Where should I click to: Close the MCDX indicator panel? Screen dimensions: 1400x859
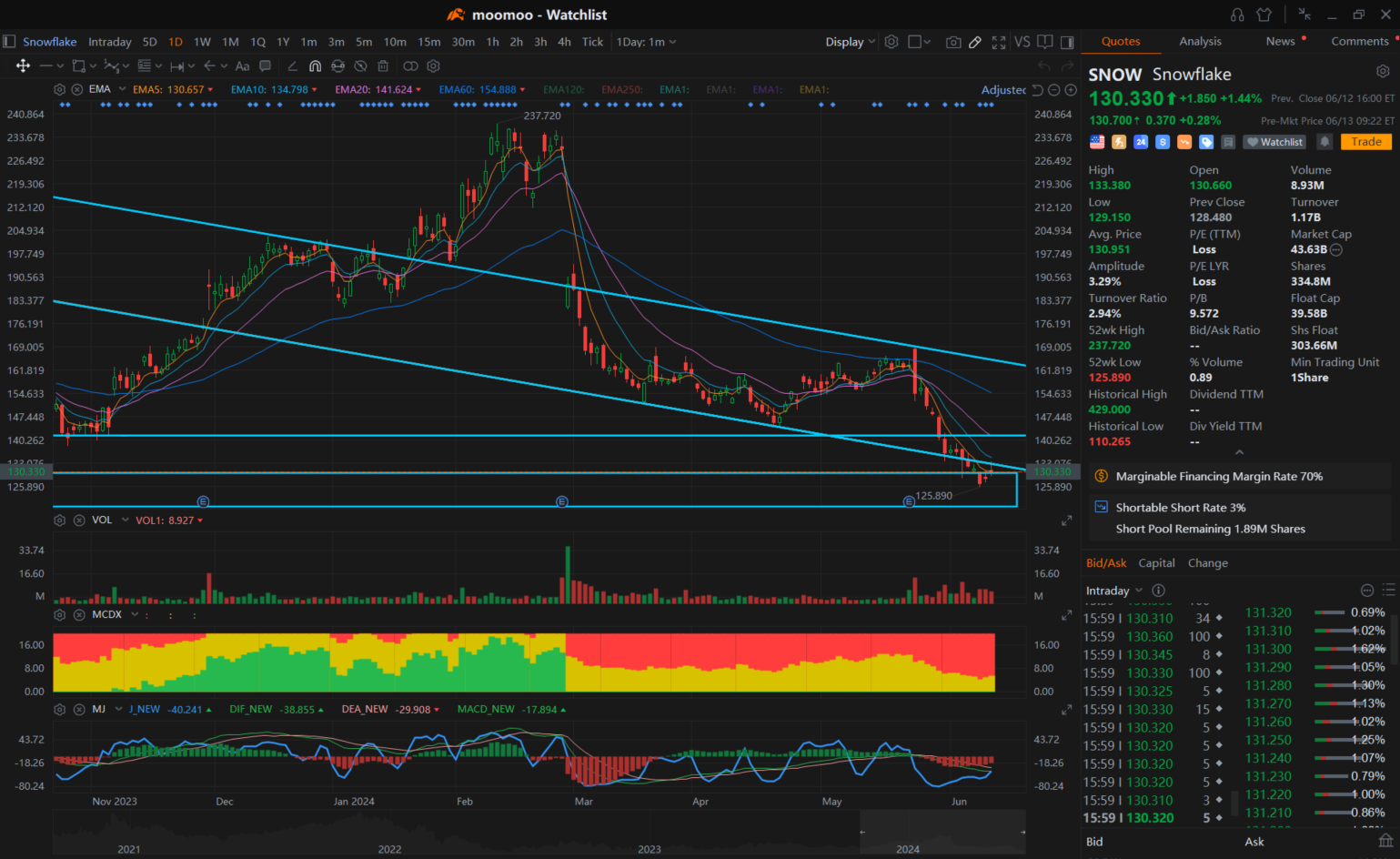79,615
